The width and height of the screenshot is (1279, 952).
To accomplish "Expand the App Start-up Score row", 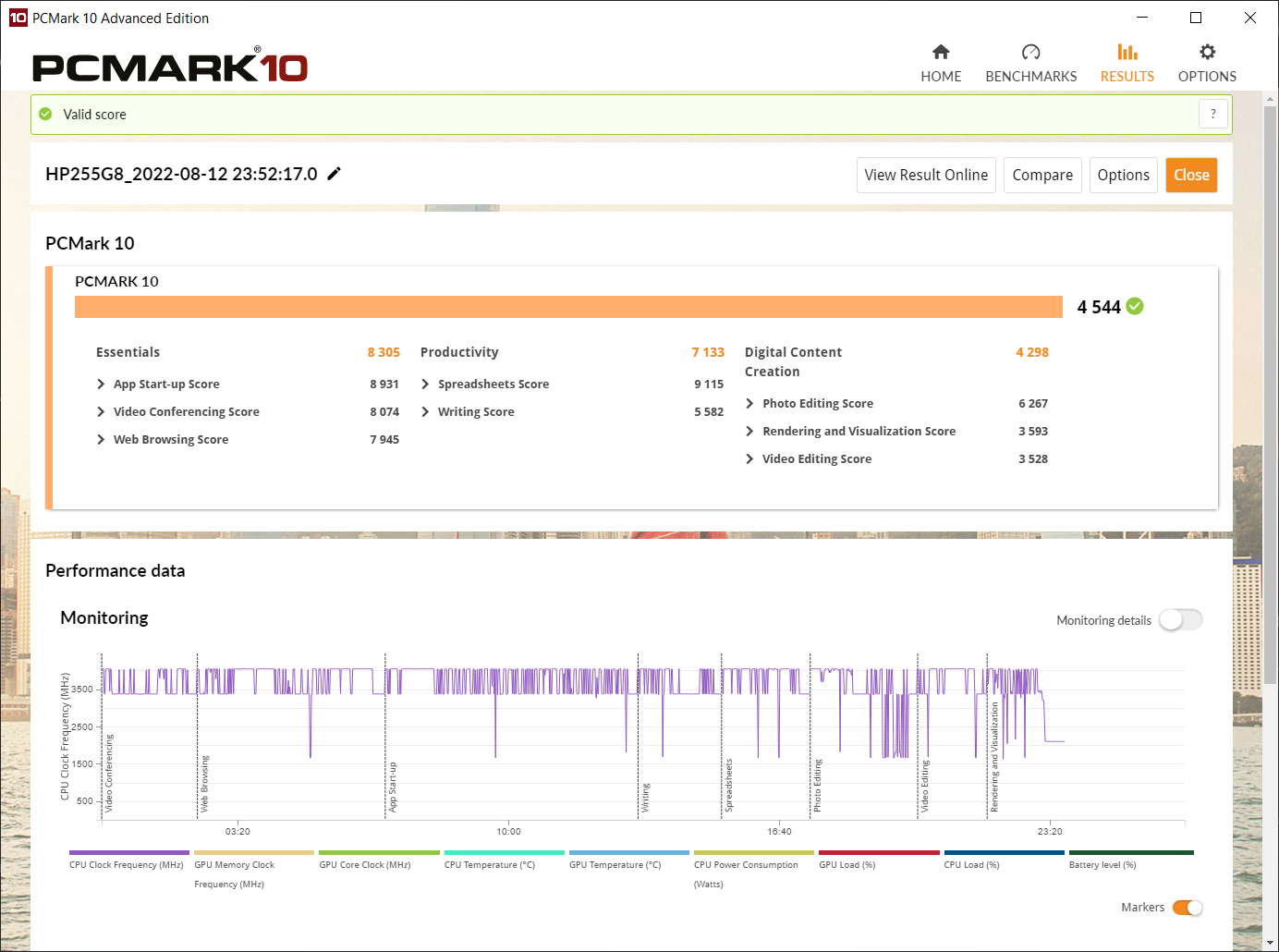I will point(102,384).
